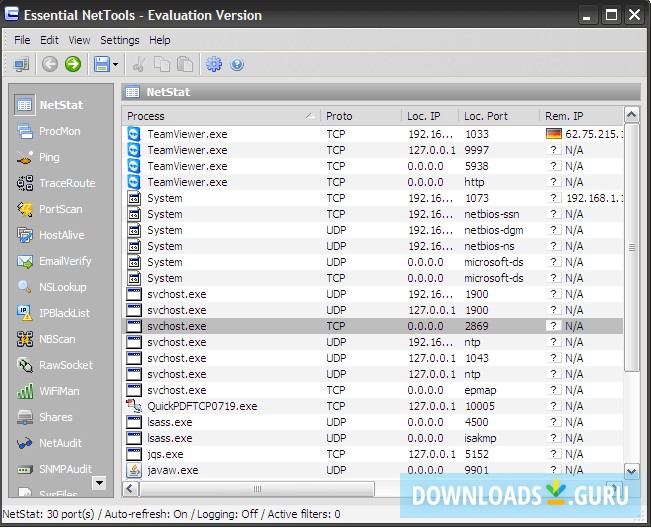Select TeamViewer.exe row with port 5938
This screenshot has height=528, width=651.
[373, 166]
